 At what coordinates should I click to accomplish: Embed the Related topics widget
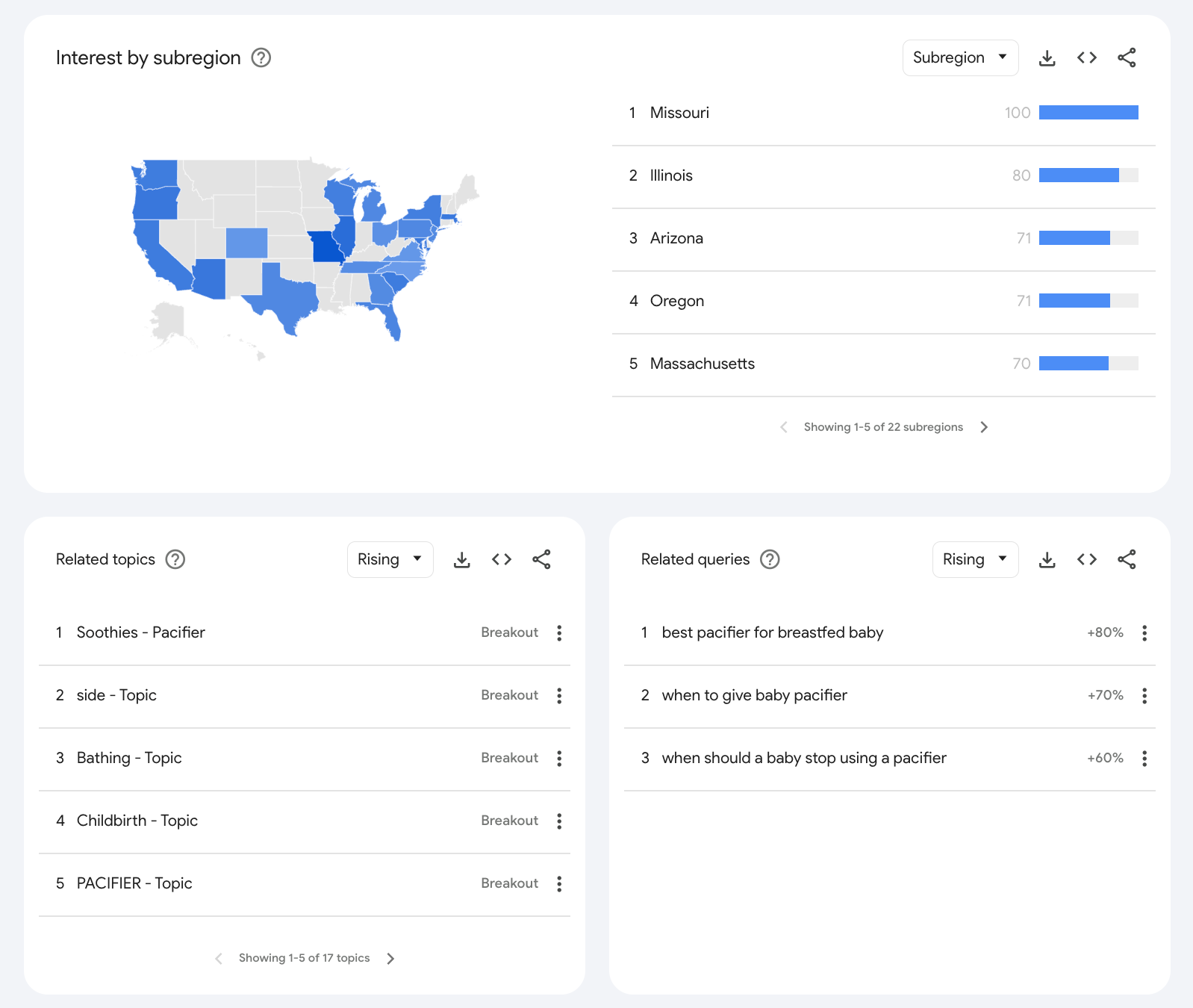tap(502, 559)
